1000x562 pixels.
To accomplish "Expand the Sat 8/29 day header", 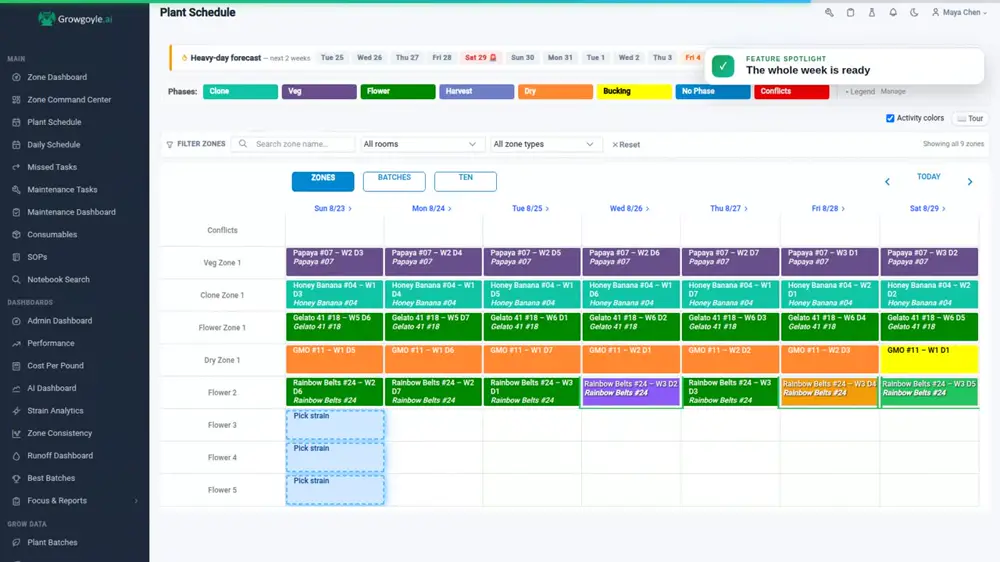I will point(927,209).
